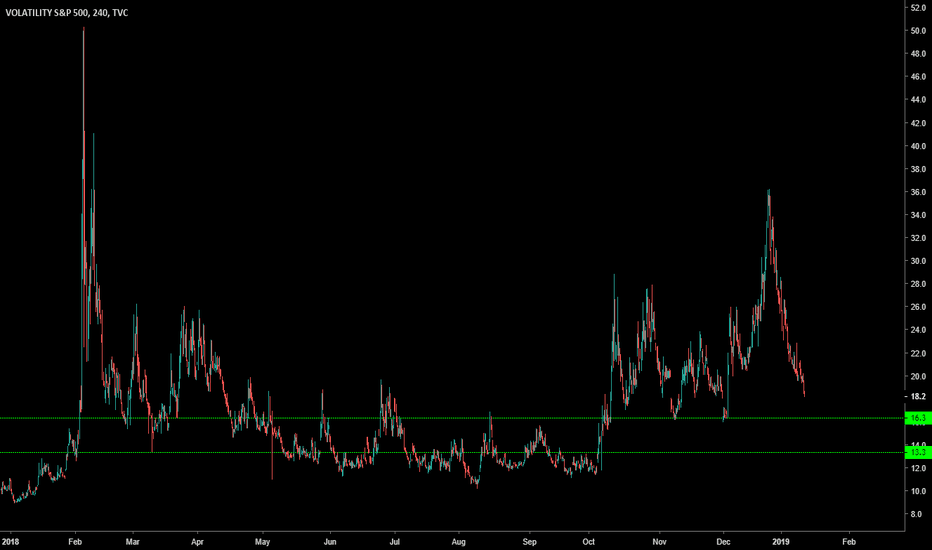Viewport: 932px width, 550px height.
Task: Click the 22.0 price axis label
Action: click(x=918, y=353)
